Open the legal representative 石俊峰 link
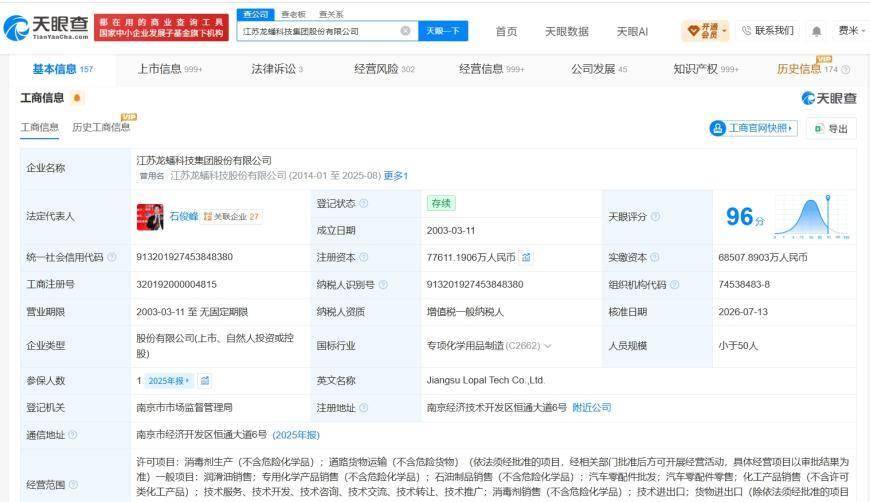 pos(184,216)
